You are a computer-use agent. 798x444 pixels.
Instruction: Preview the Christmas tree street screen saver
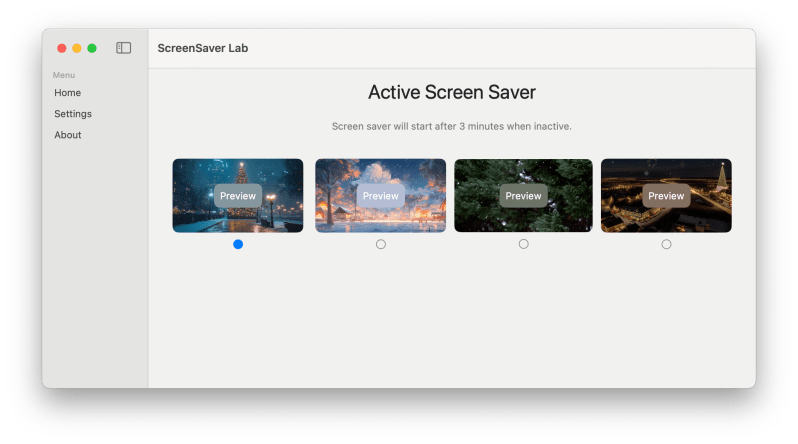tap(238, 196)
